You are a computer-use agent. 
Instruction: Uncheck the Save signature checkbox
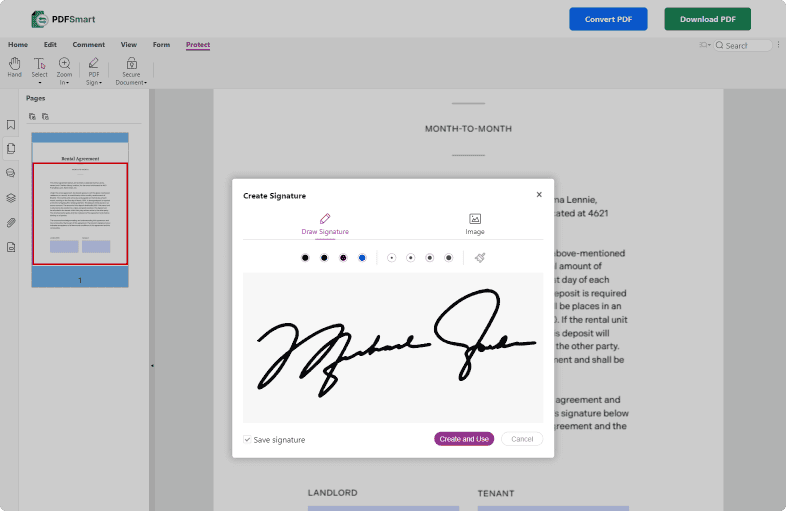coord(247,439)
